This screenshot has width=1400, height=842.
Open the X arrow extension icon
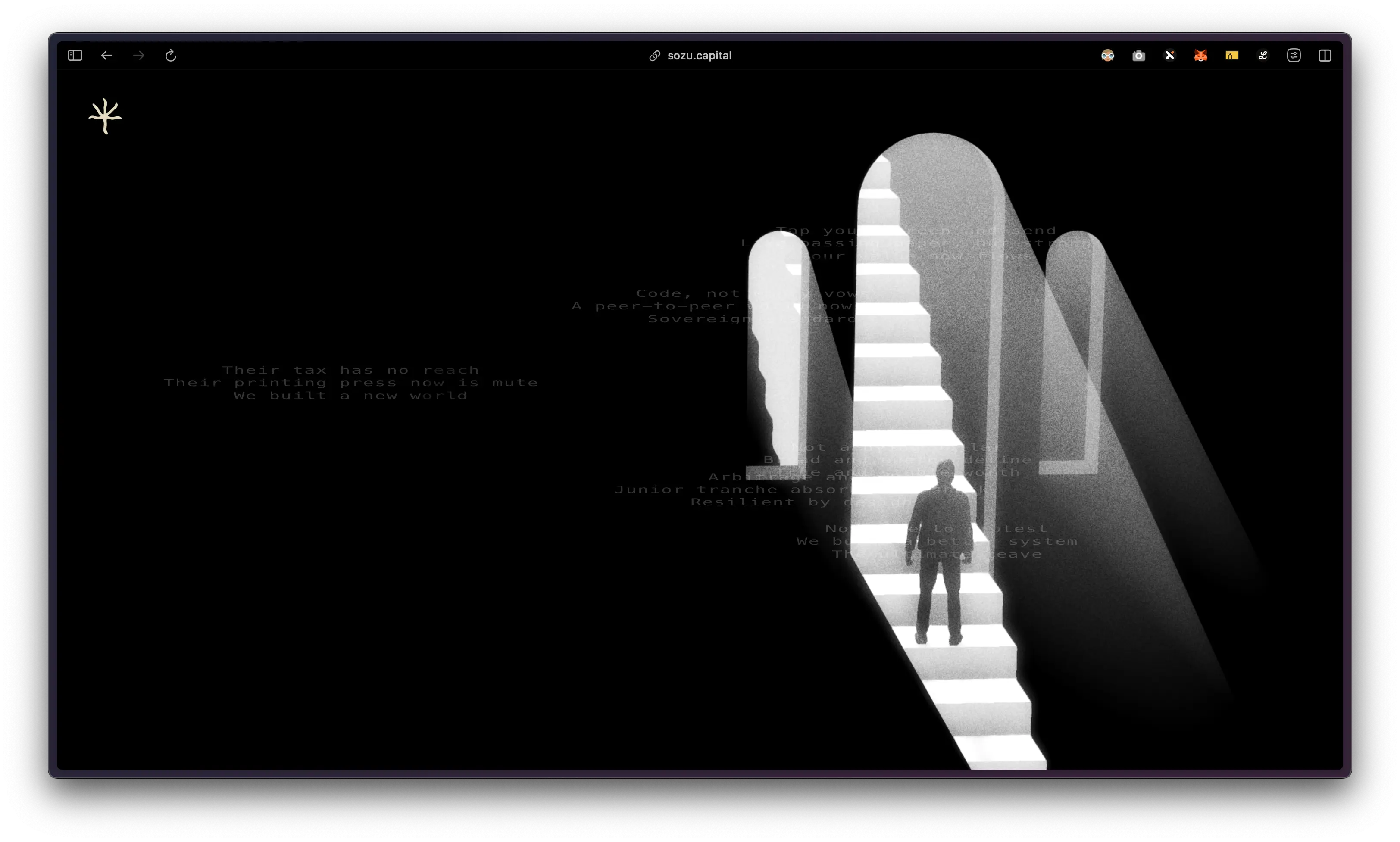tap(1169, 56)
